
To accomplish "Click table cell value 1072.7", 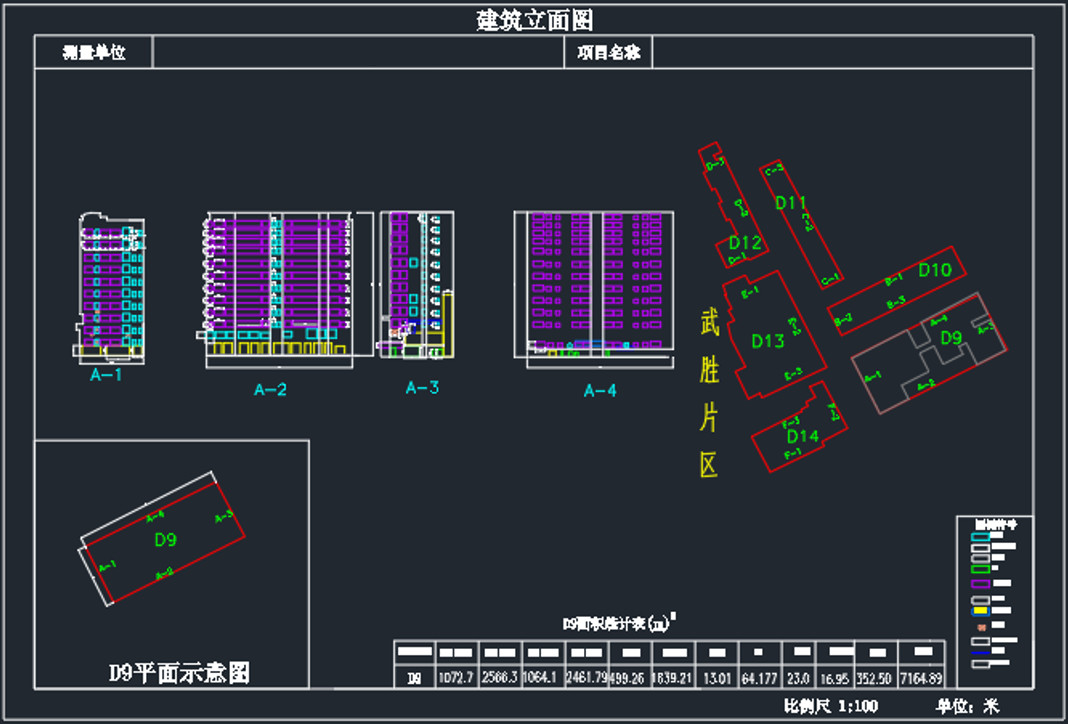I will (456, 678).
